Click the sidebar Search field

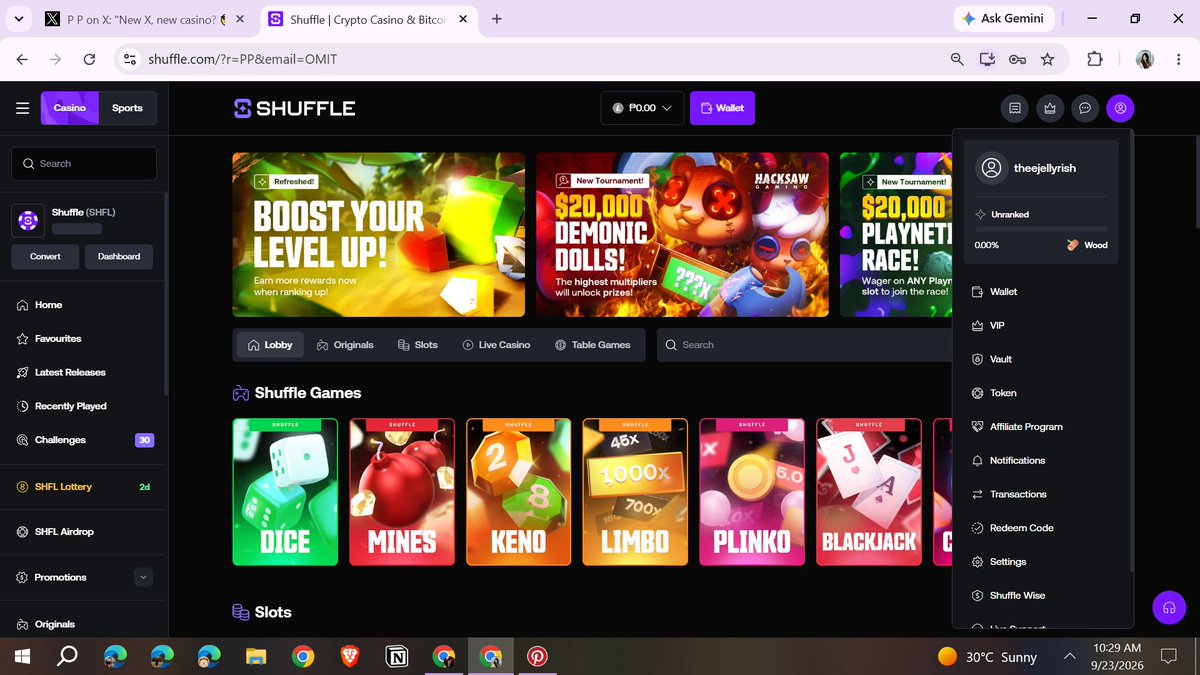tap(84, 163)
